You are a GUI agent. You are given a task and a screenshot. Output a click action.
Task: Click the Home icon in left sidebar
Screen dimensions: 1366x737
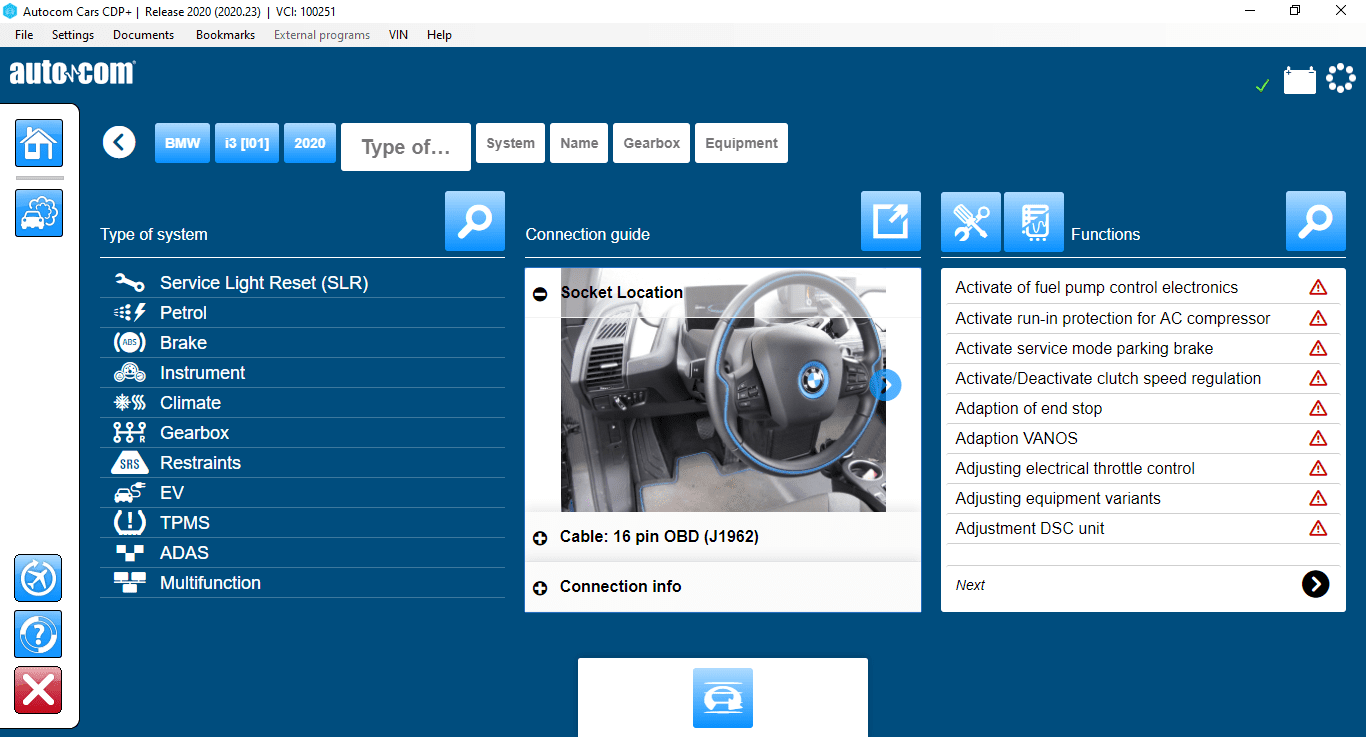click(x=39, y=143)
